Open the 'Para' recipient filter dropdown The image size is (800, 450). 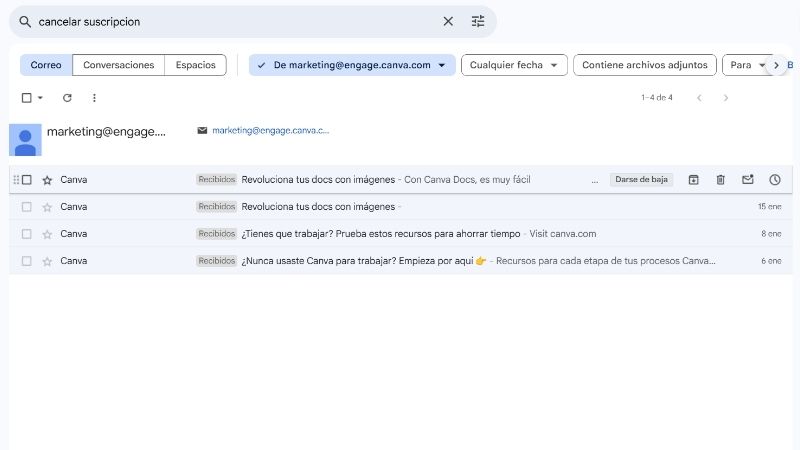pos(747,65)
